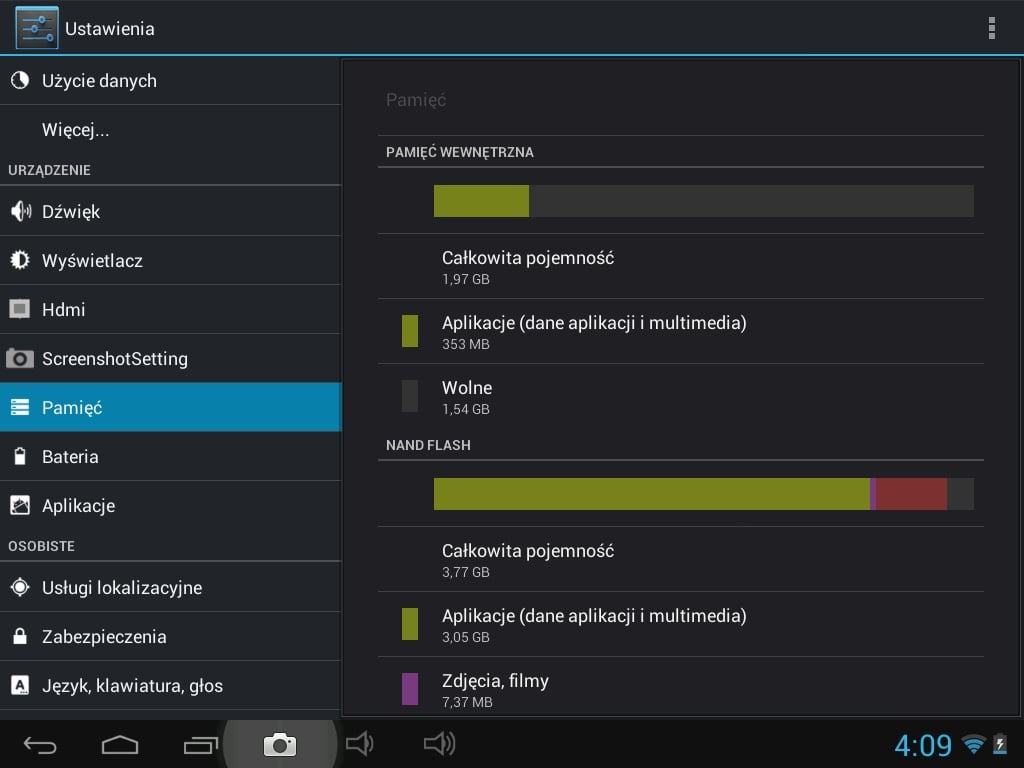Open Aplikacje entry showing 353 MB
Image resolution: width=1024 pixels, height=768 pixels.
click(680, 331)
